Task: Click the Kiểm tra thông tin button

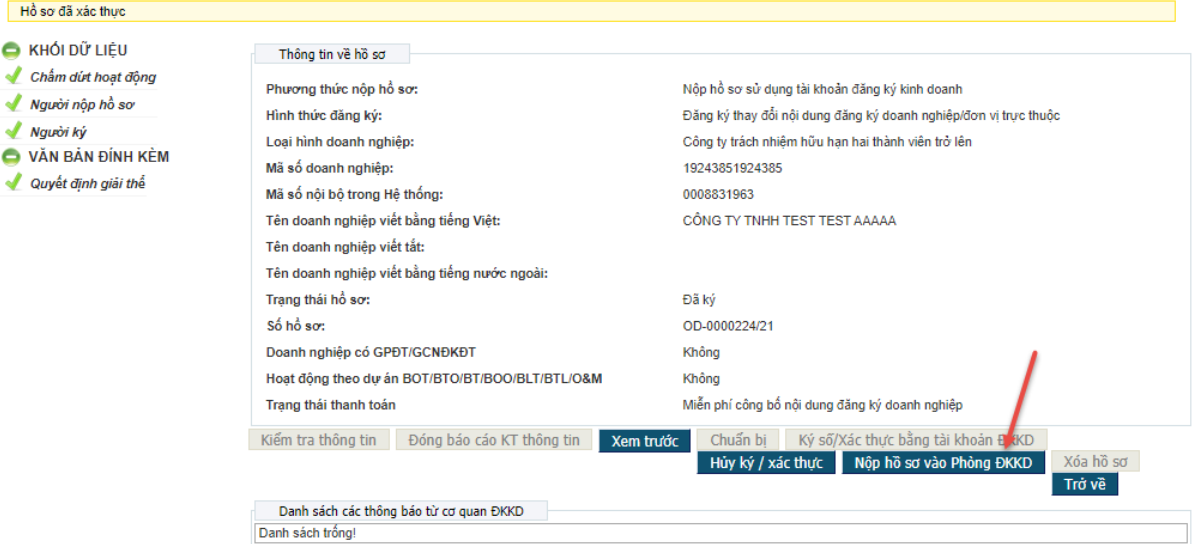Action: tap(319, 440)
